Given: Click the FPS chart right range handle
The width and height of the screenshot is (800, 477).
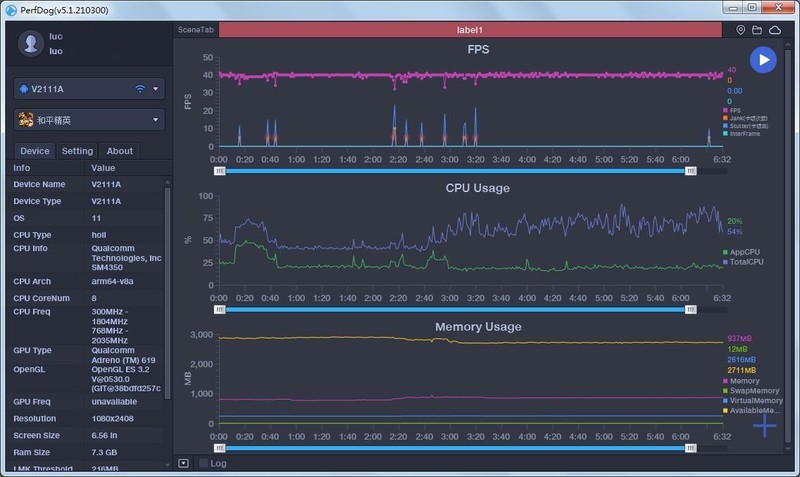Looking at the screenshot, I should (x=690, y=171).
